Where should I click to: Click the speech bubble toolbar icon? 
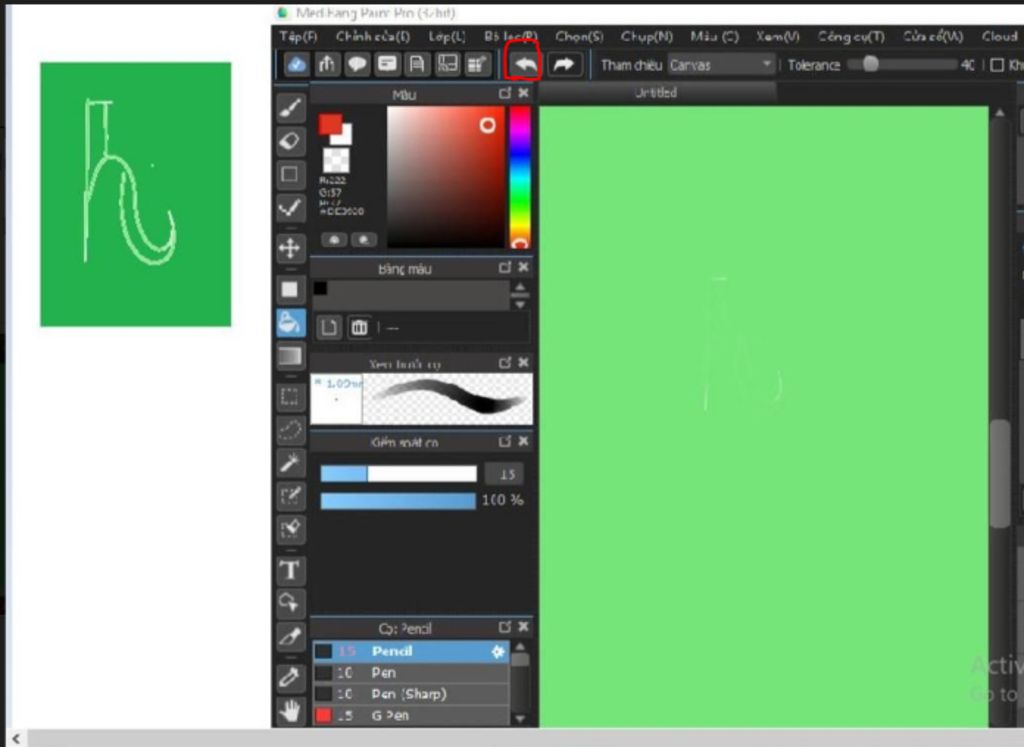click(x=357, y=64)
